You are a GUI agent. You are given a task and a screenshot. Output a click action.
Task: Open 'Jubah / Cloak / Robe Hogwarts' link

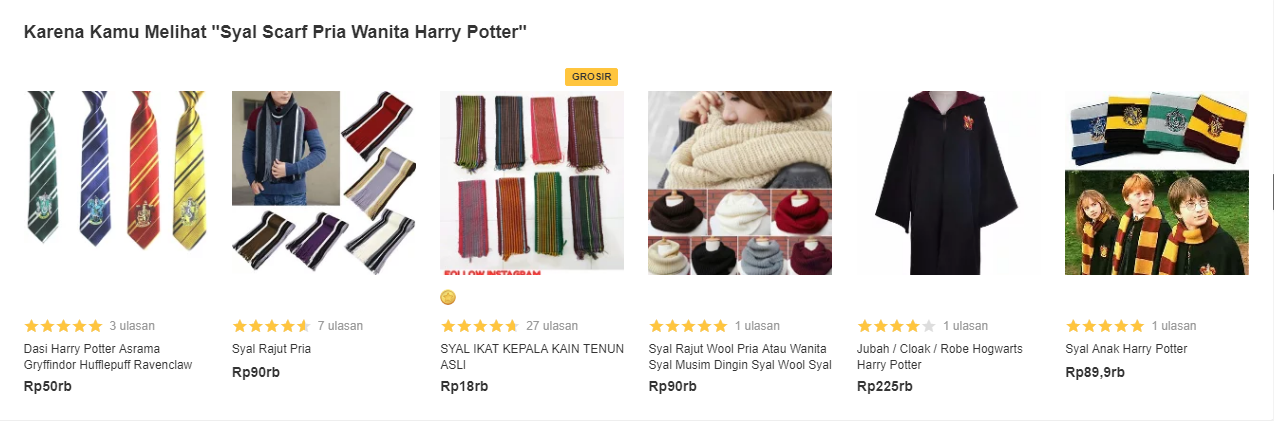[939, 357]
